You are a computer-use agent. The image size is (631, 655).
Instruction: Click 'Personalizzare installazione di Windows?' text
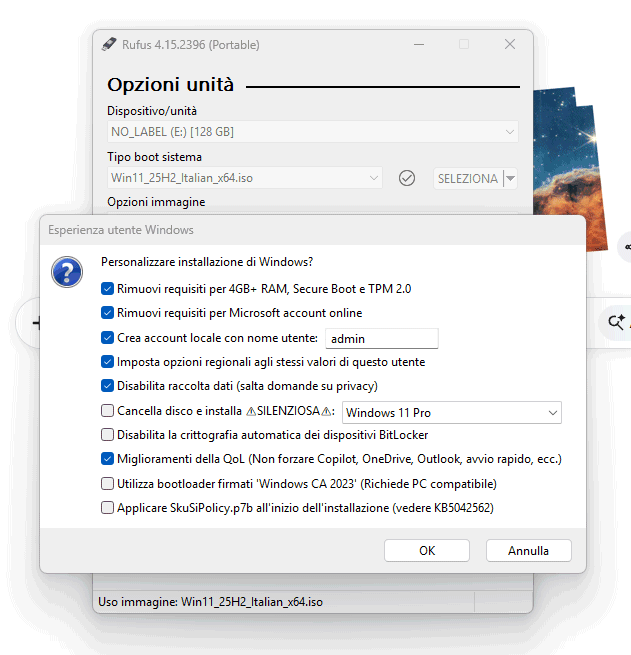coord(207,262)
